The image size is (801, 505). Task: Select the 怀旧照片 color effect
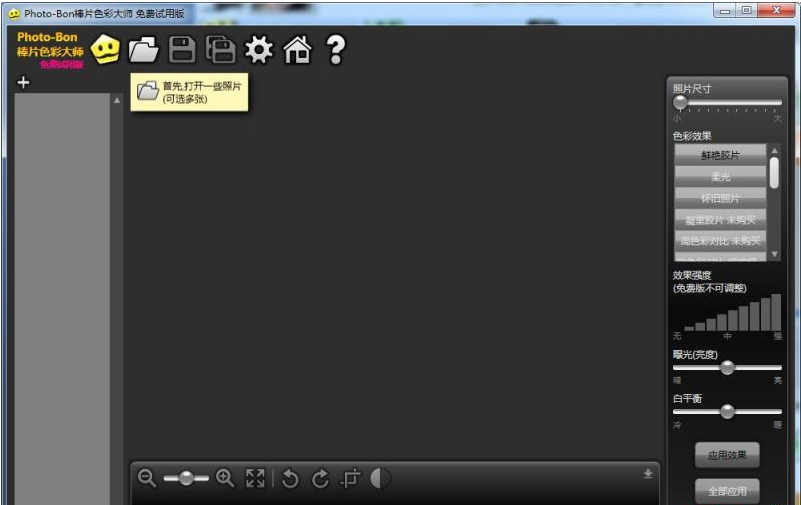click(x=720, y=198)
